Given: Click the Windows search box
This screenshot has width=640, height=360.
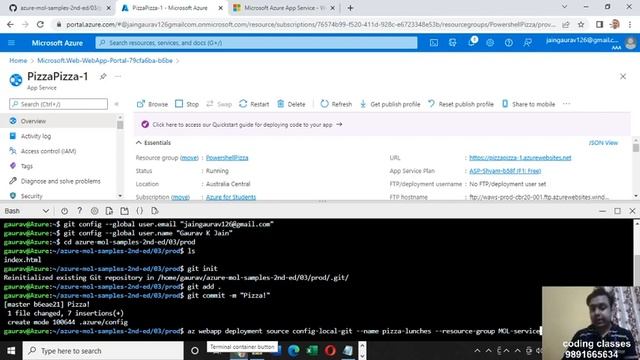Looking at the screenshot, I should pyautogui.click(x=103, y=351).
